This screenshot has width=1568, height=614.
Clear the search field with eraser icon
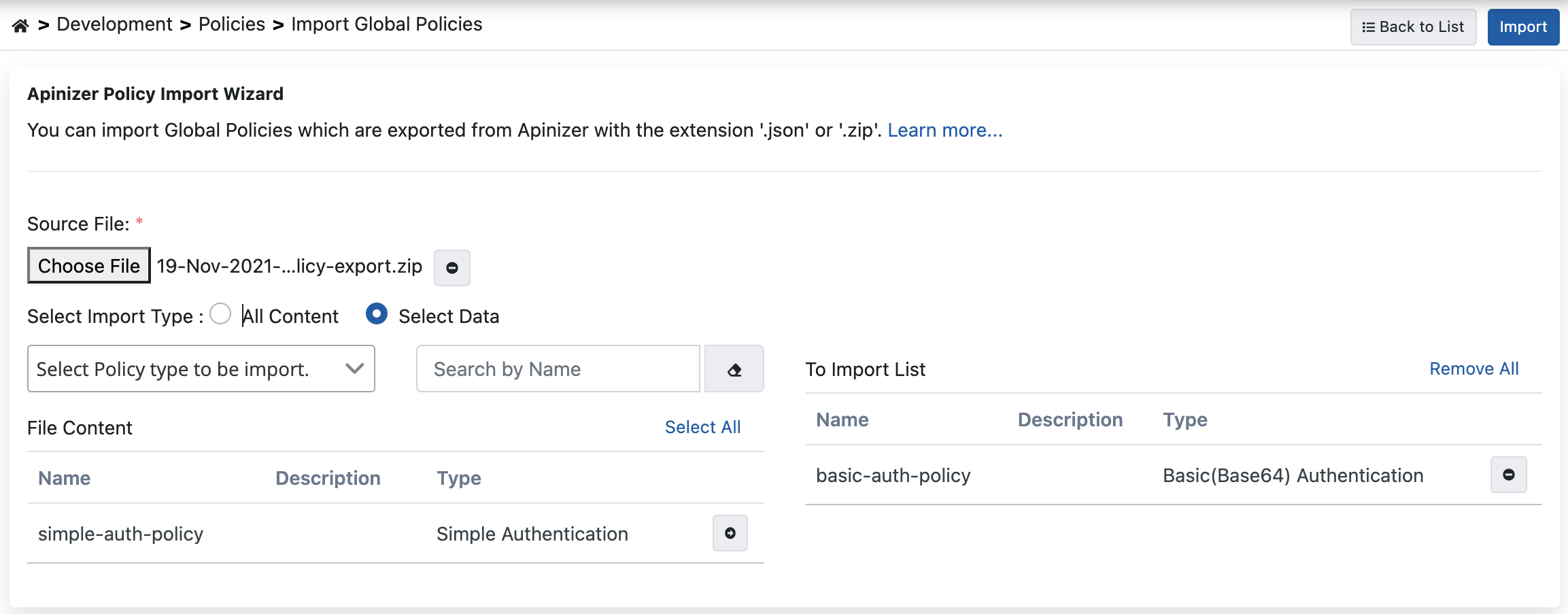pos(734,369)
